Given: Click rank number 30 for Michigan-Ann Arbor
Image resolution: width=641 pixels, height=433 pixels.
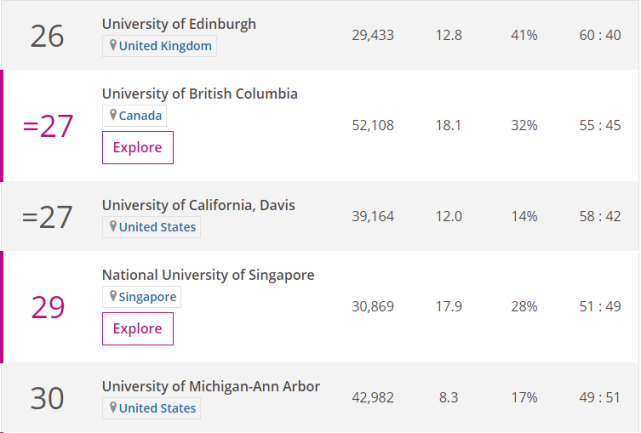Looking at the screenshot, I should 47,398.
